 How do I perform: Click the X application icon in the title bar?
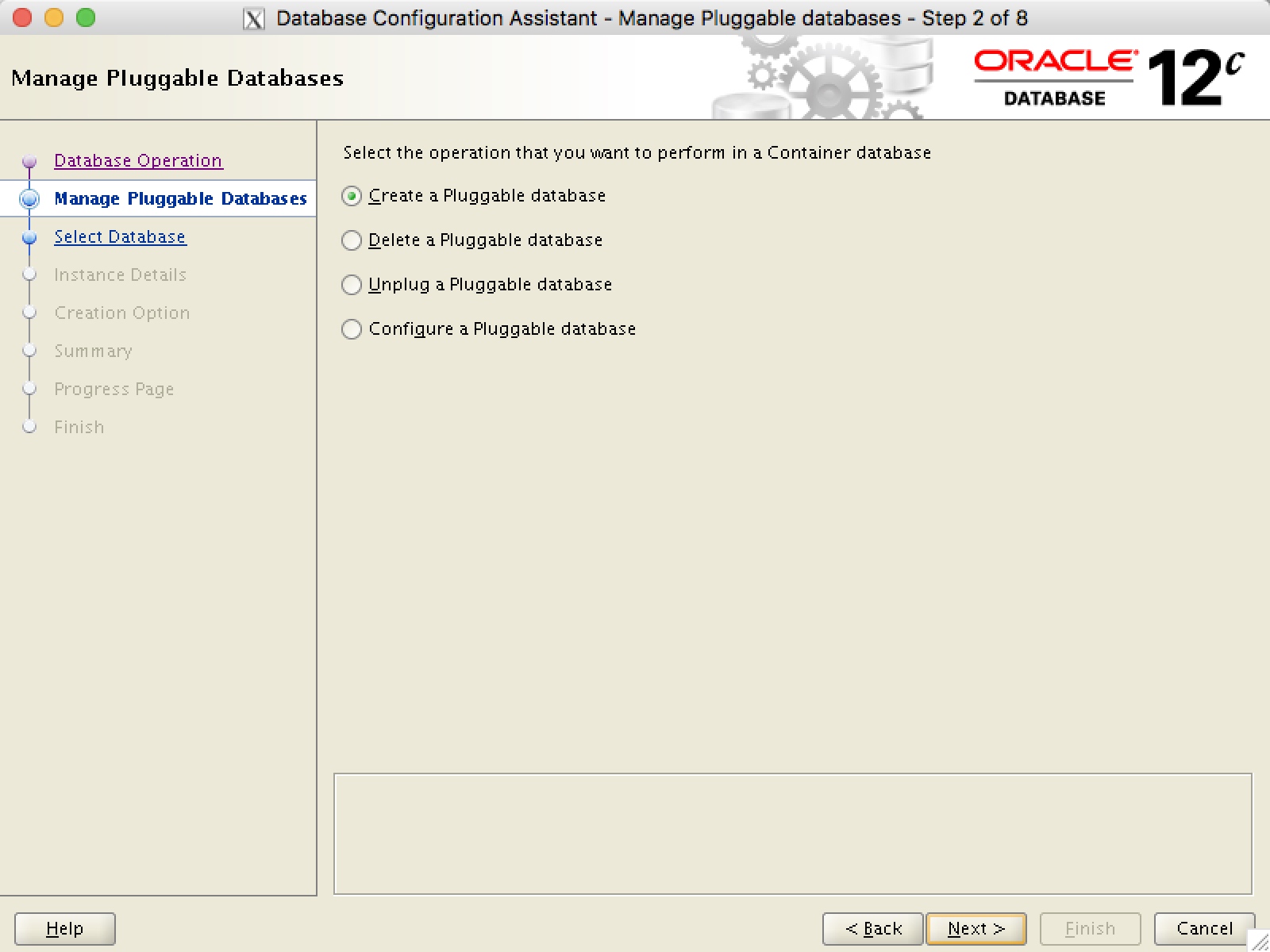coord(254,17)
